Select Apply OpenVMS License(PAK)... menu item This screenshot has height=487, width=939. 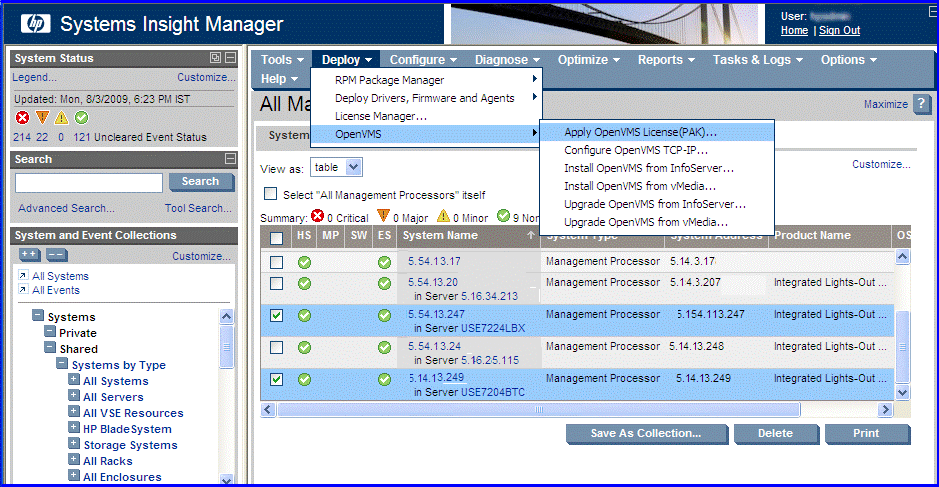pyautogui.click(x=657, y=132)
